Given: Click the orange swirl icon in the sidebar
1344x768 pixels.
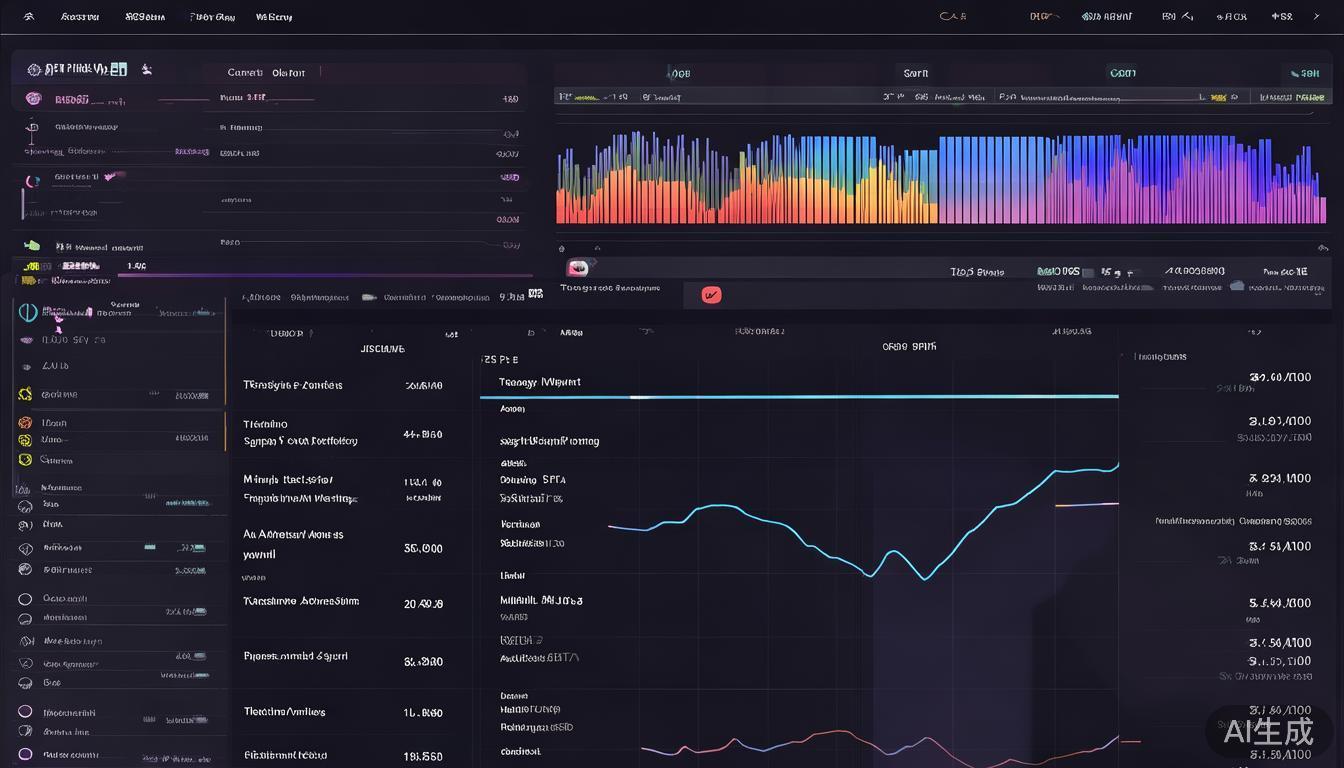Looking at the screenshot, I should point(25,423).
